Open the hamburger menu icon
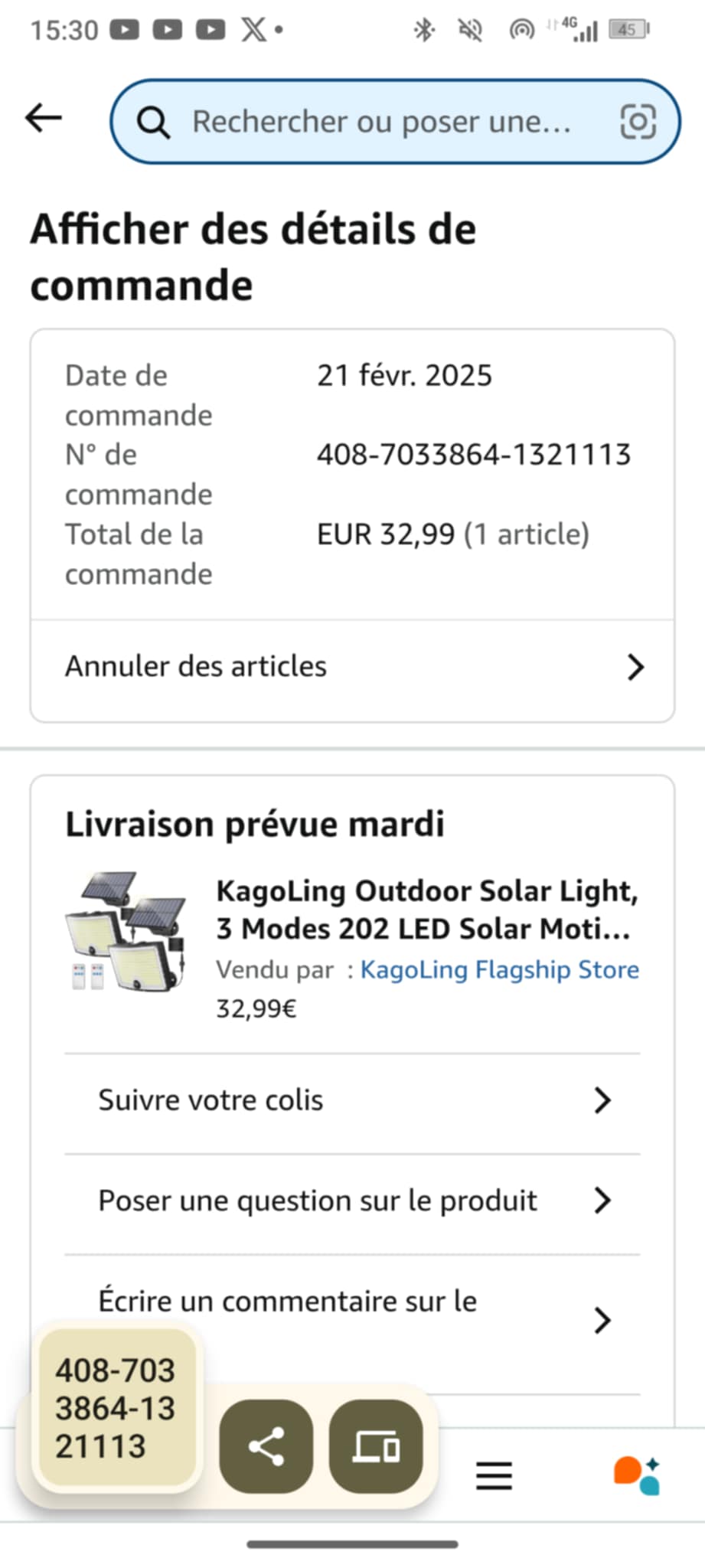Image resolution: width=705 pixels, height=1568 pixels. click(494, 1475)
